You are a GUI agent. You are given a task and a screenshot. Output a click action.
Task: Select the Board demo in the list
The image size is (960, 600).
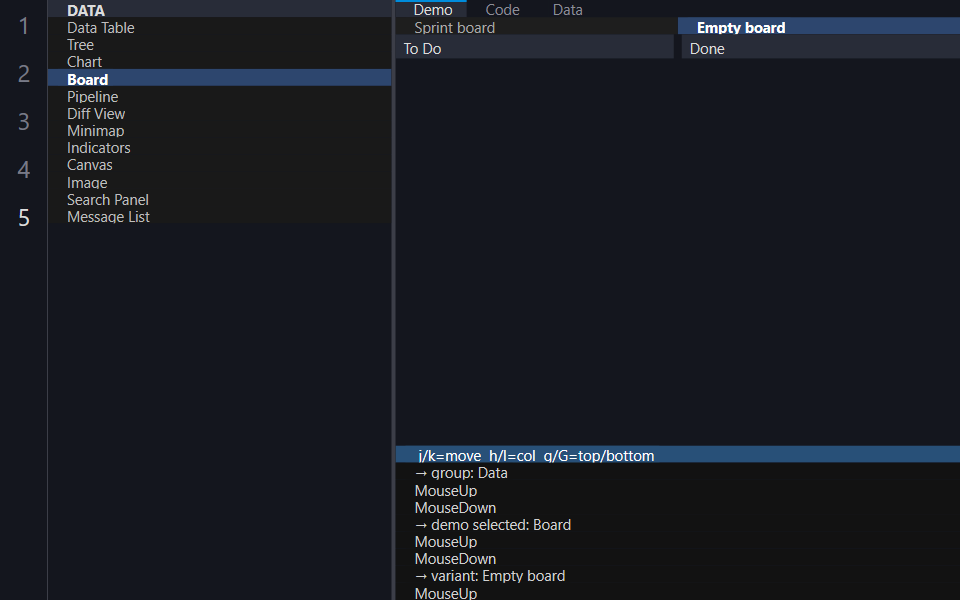coord(219,79)
